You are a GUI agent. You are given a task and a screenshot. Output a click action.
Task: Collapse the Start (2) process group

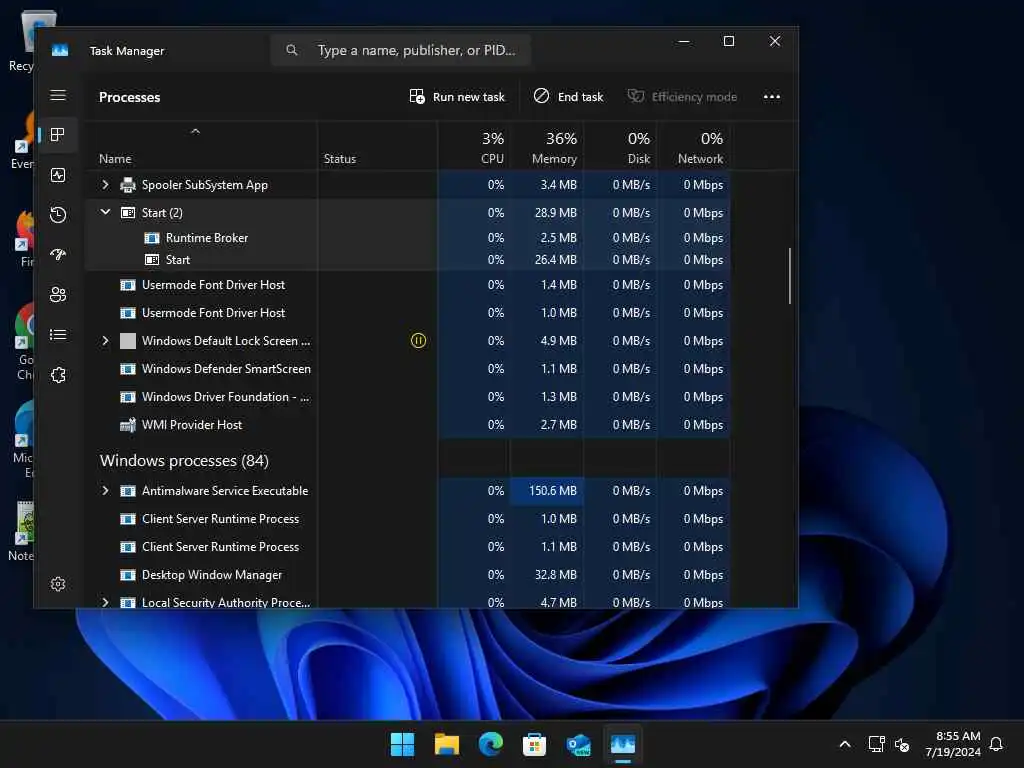105,212
